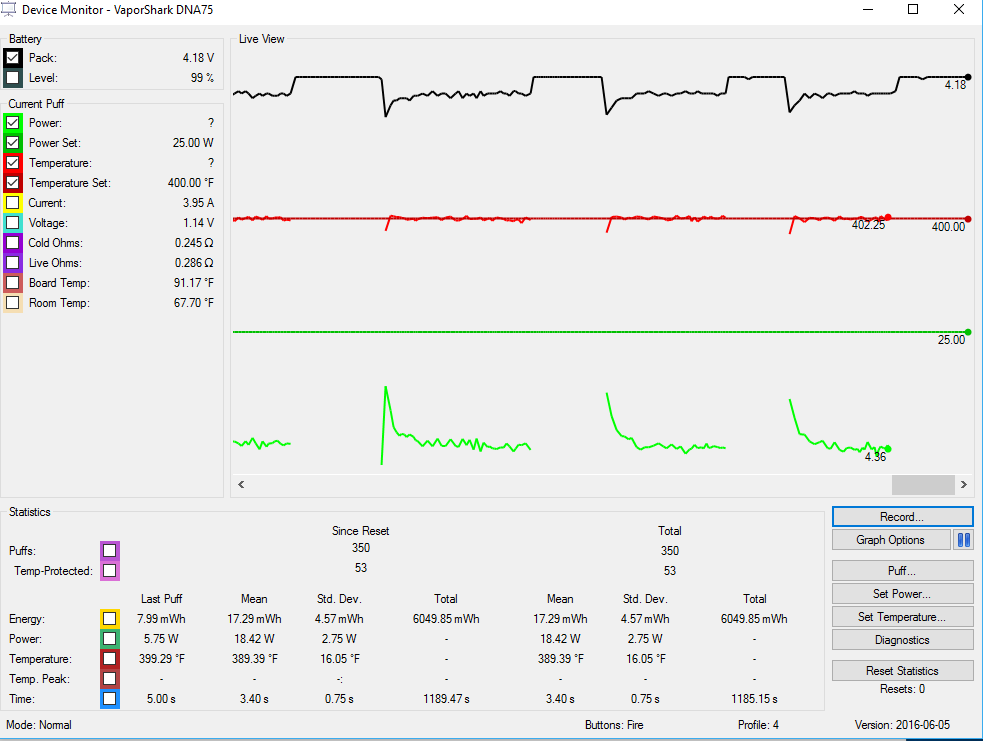
Task: Toggle the Power Set graph checkbox
Action: (x=13, y=143)
